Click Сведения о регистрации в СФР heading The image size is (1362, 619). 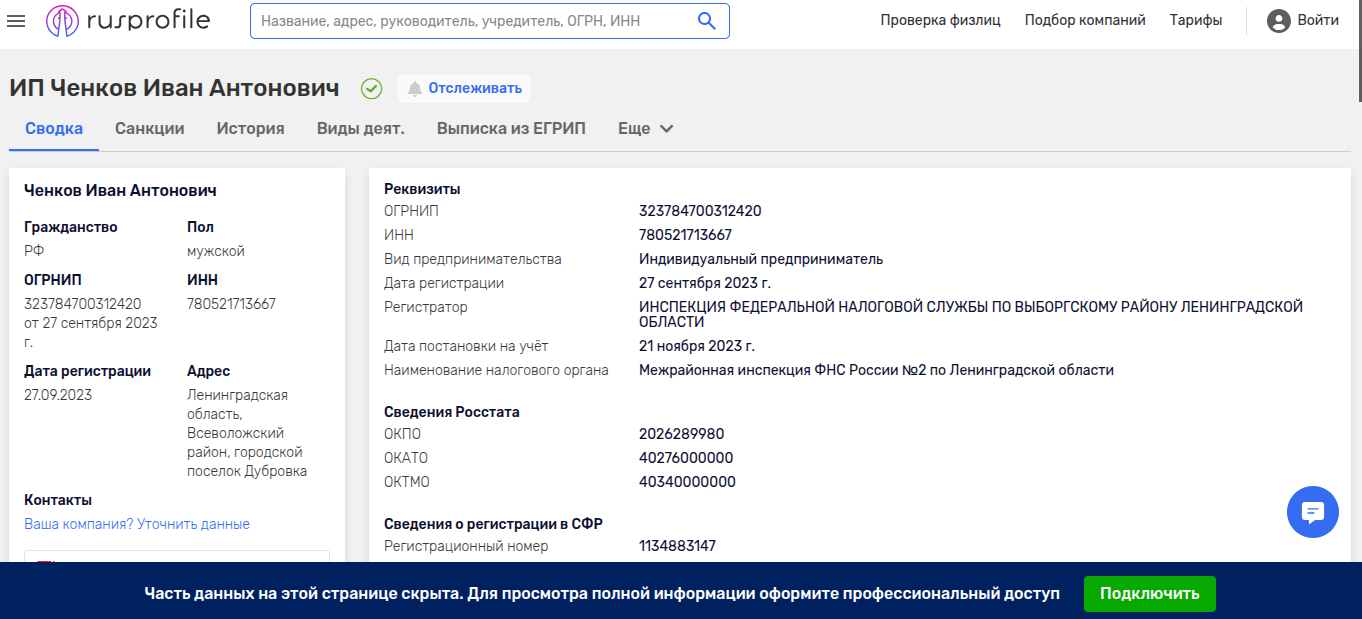493,524
